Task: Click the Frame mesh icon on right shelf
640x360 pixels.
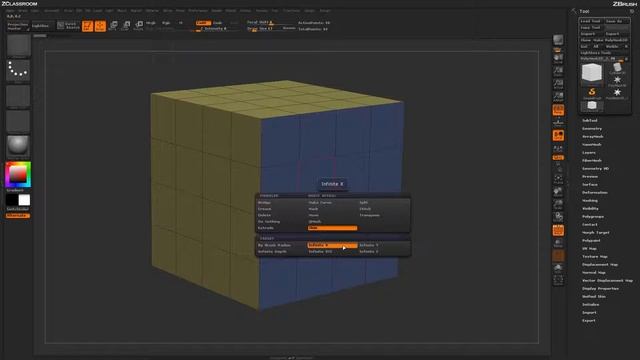Action: 558,180
